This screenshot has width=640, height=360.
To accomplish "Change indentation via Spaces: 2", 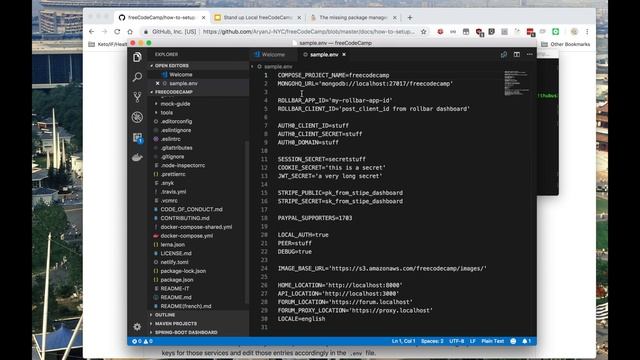I will point(432,341).
